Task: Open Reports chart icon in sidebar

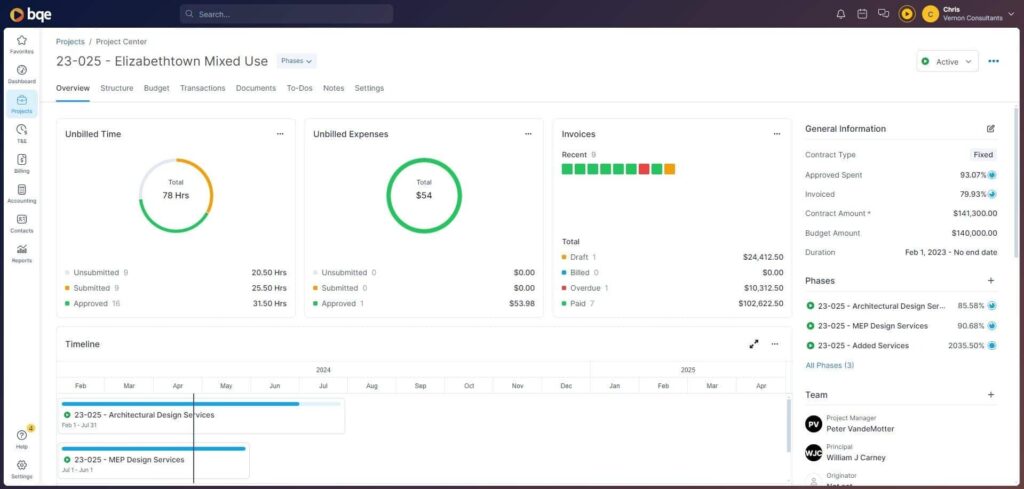Action: [21, 252]
